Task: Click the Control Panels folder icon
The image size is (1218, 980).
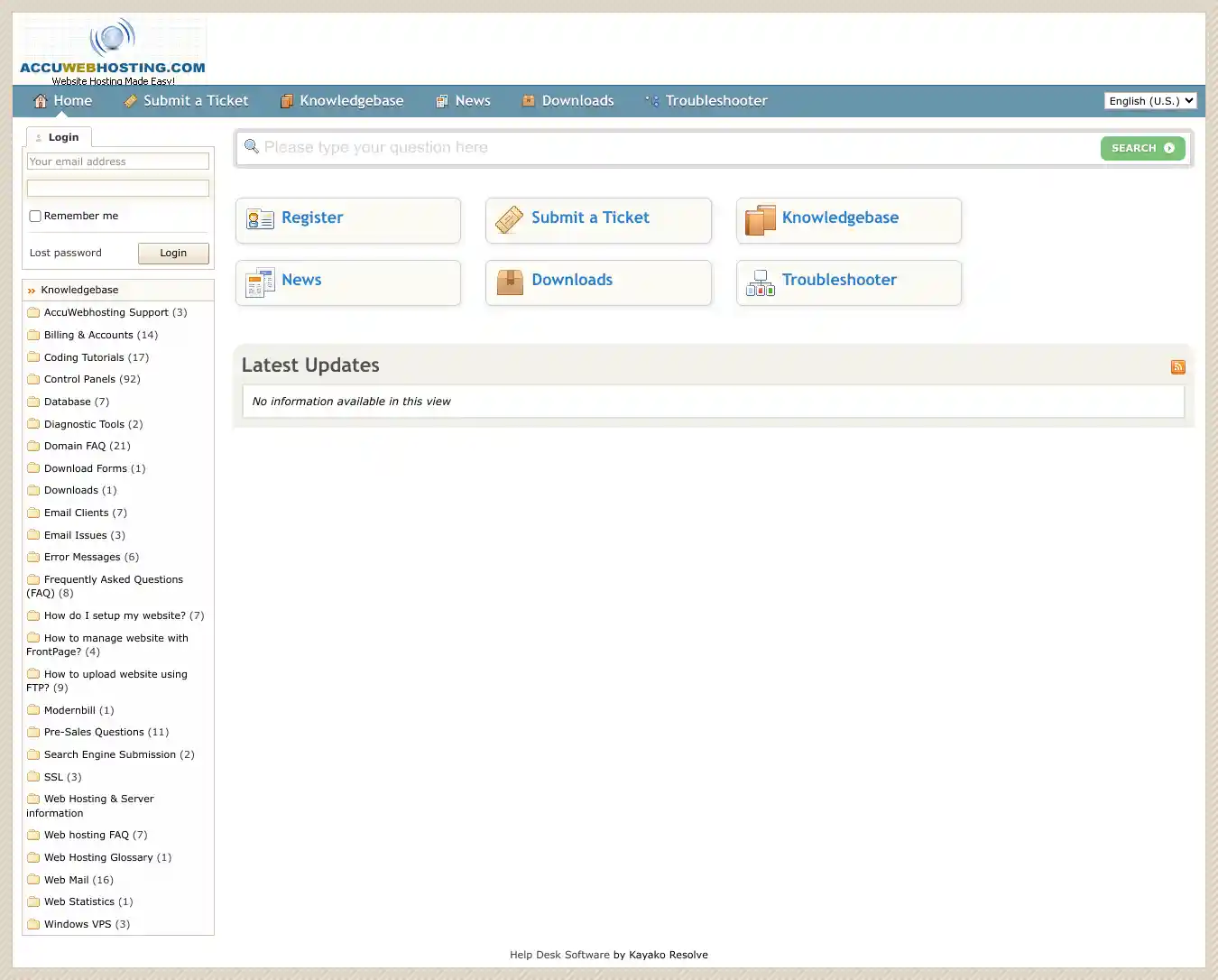Action: coord(33,379)
